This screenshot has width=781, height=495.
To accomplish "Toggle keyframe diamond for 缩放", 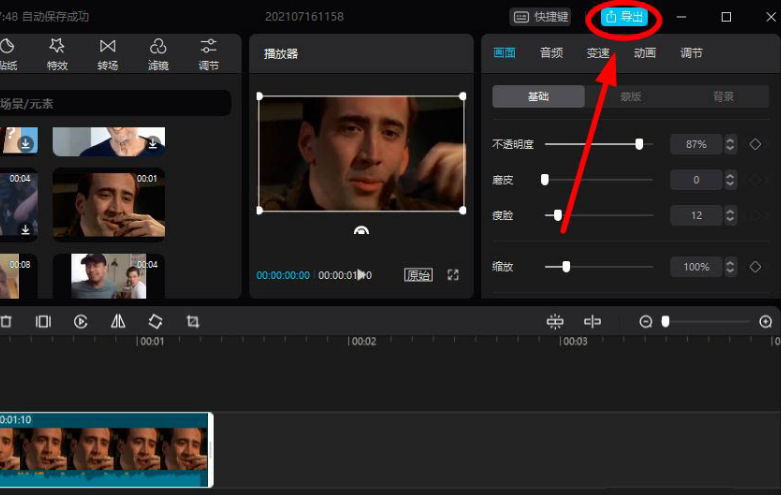I will click(x=755, y=267).
